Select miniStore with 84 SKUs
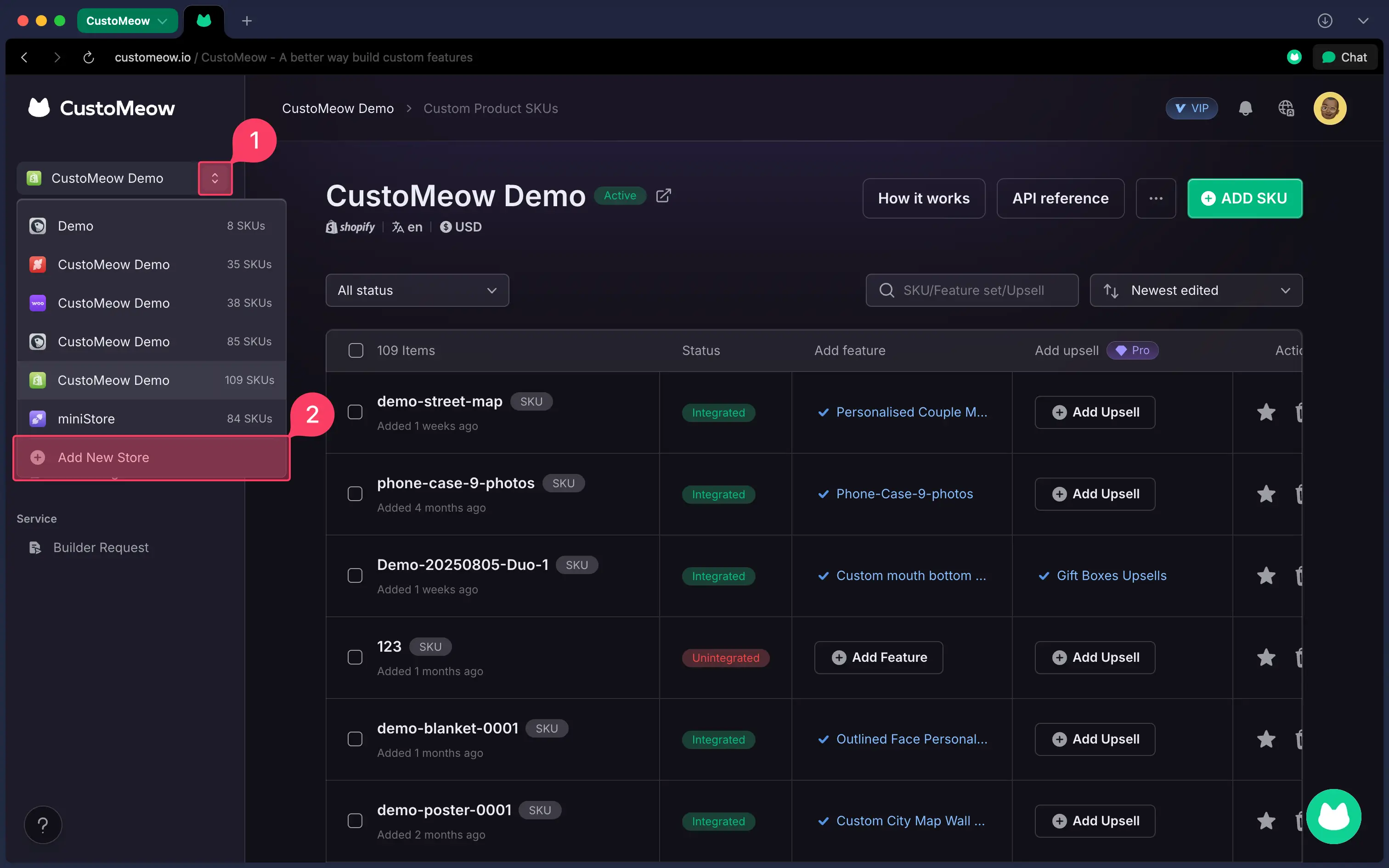 click(152, 419)
